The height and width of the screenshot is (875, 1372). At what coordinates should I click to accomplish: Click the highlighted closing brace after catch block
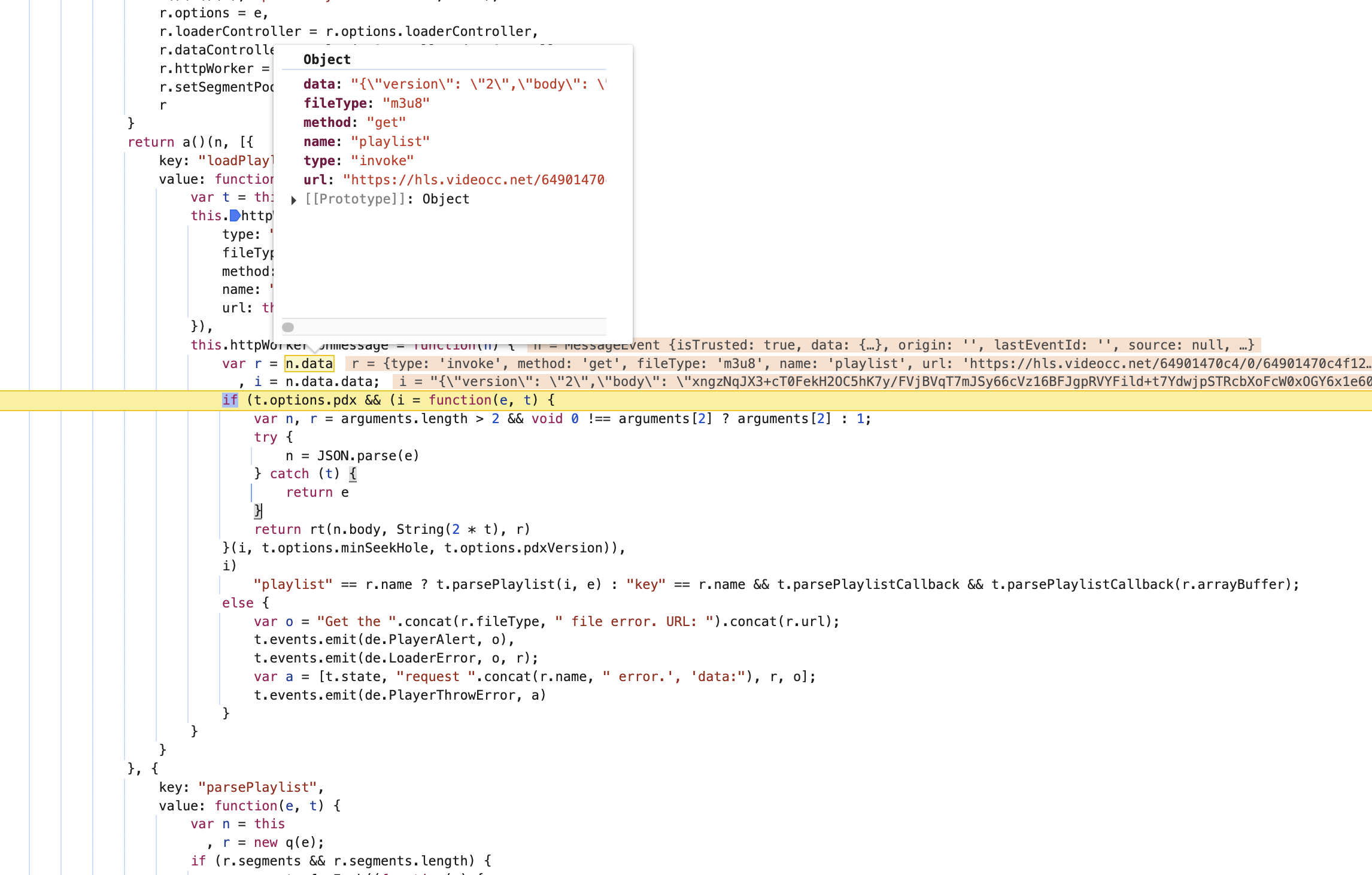pyautogui.click(x=258, y=511)
